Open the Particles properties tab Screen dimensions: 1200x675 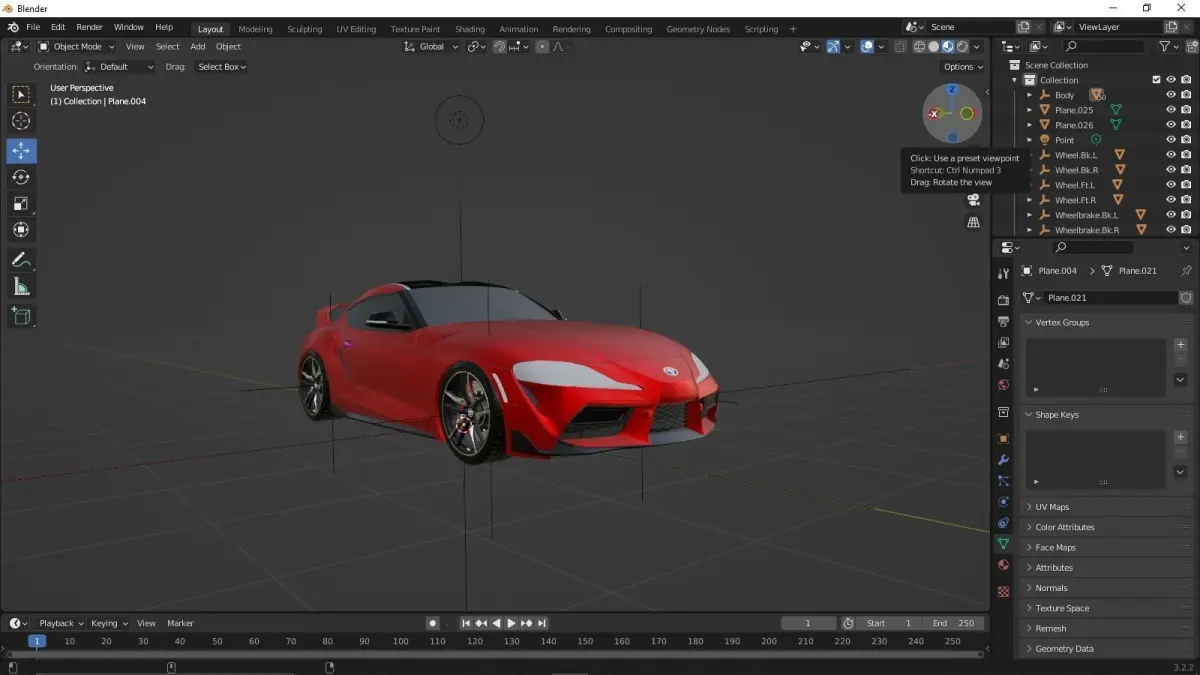[x=1003, y=481]
